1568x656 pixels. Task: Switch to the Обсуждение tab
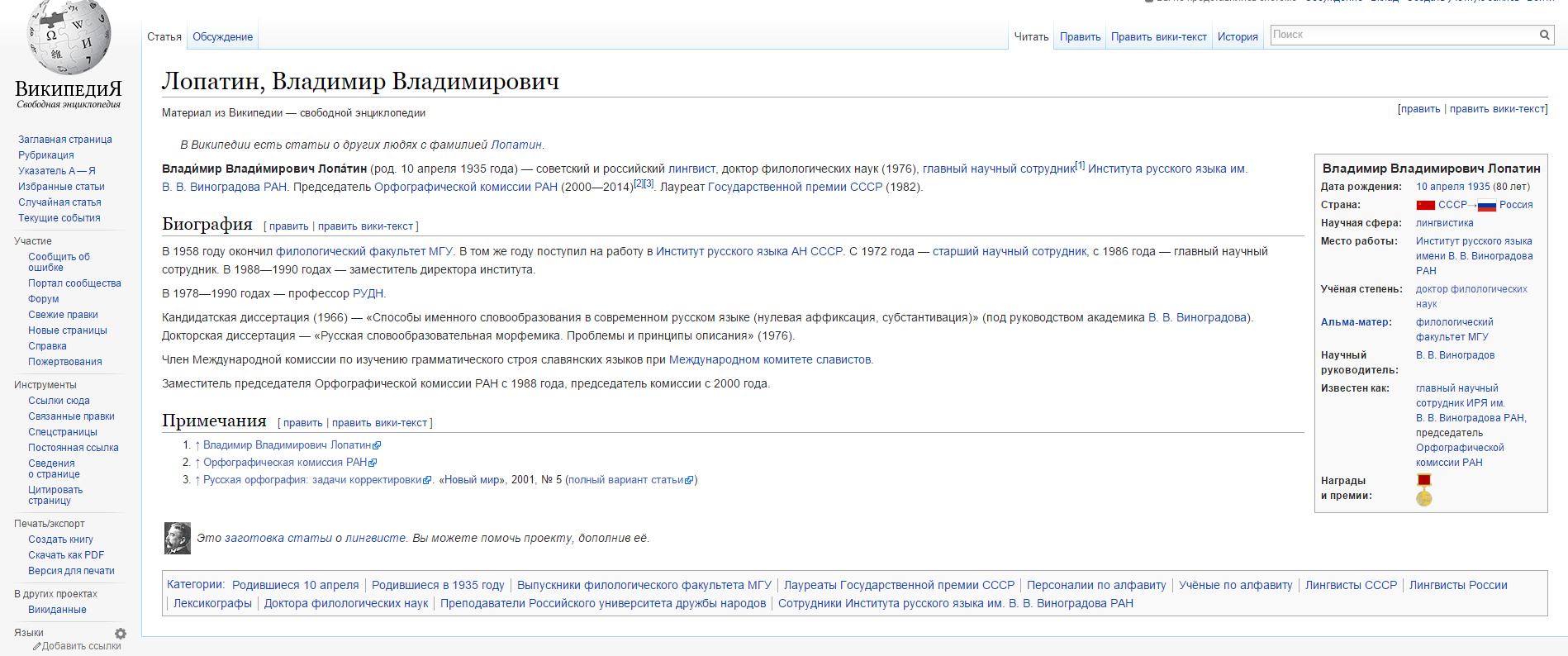pyautogui.click(x=222, y=37)
